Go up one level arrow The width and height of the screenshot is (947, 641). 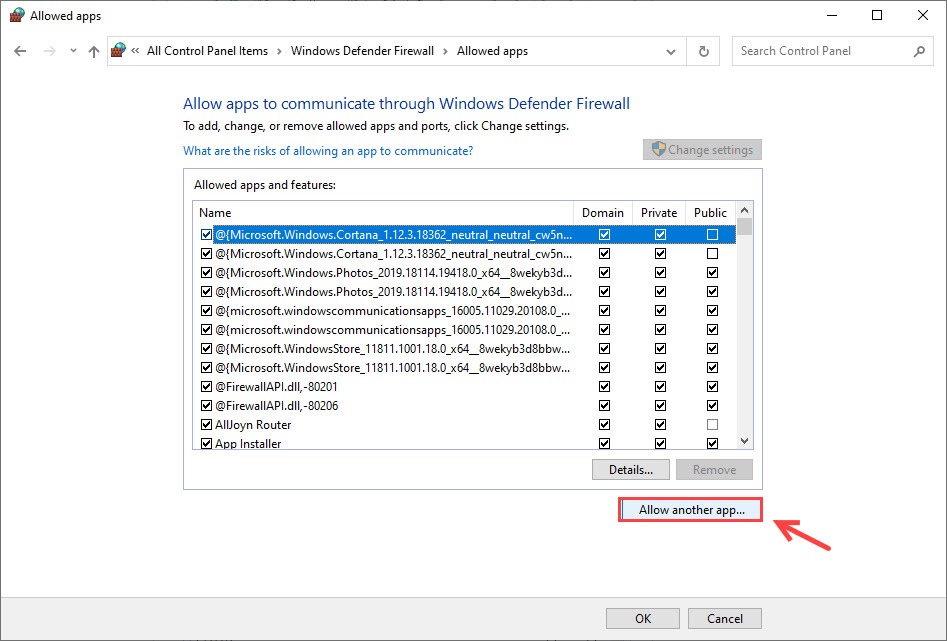tap(94, 51)
